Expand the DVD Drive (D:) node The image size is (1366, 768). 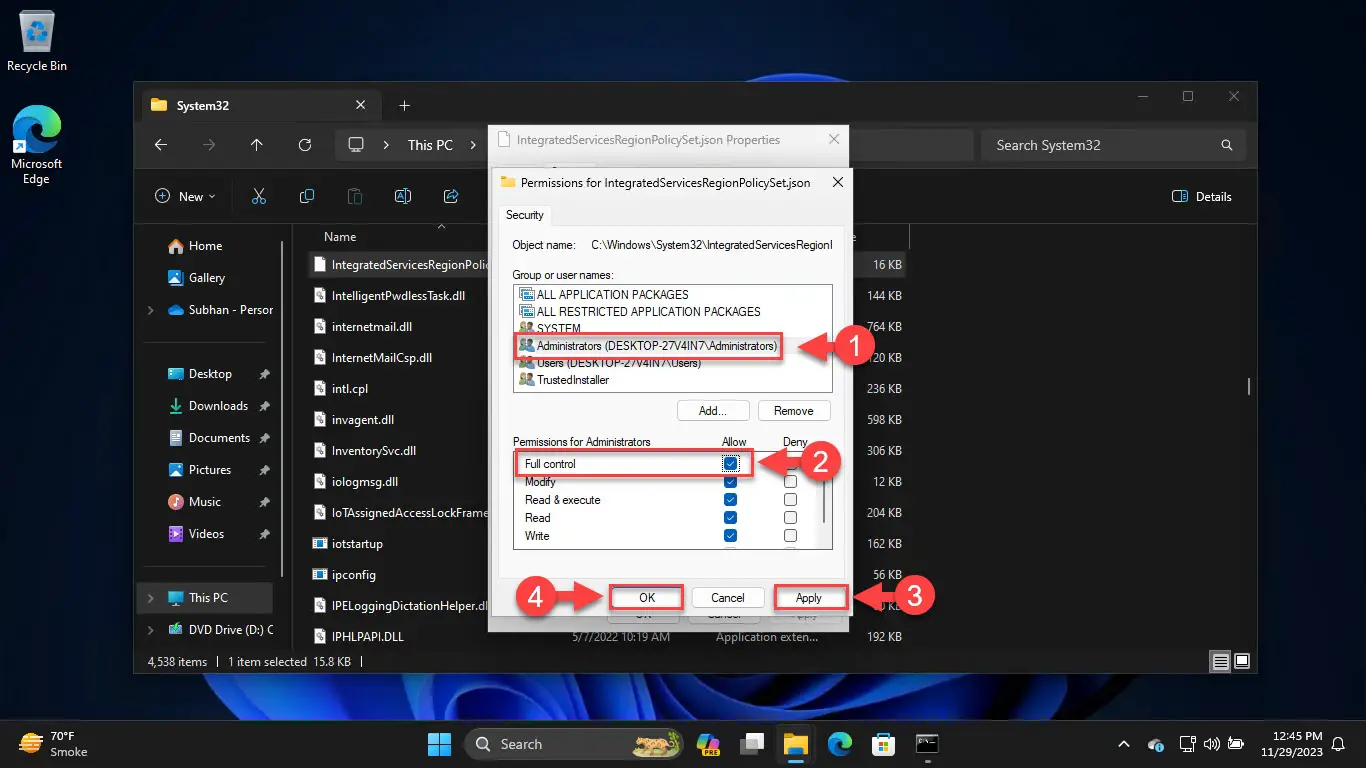(151, 630)
